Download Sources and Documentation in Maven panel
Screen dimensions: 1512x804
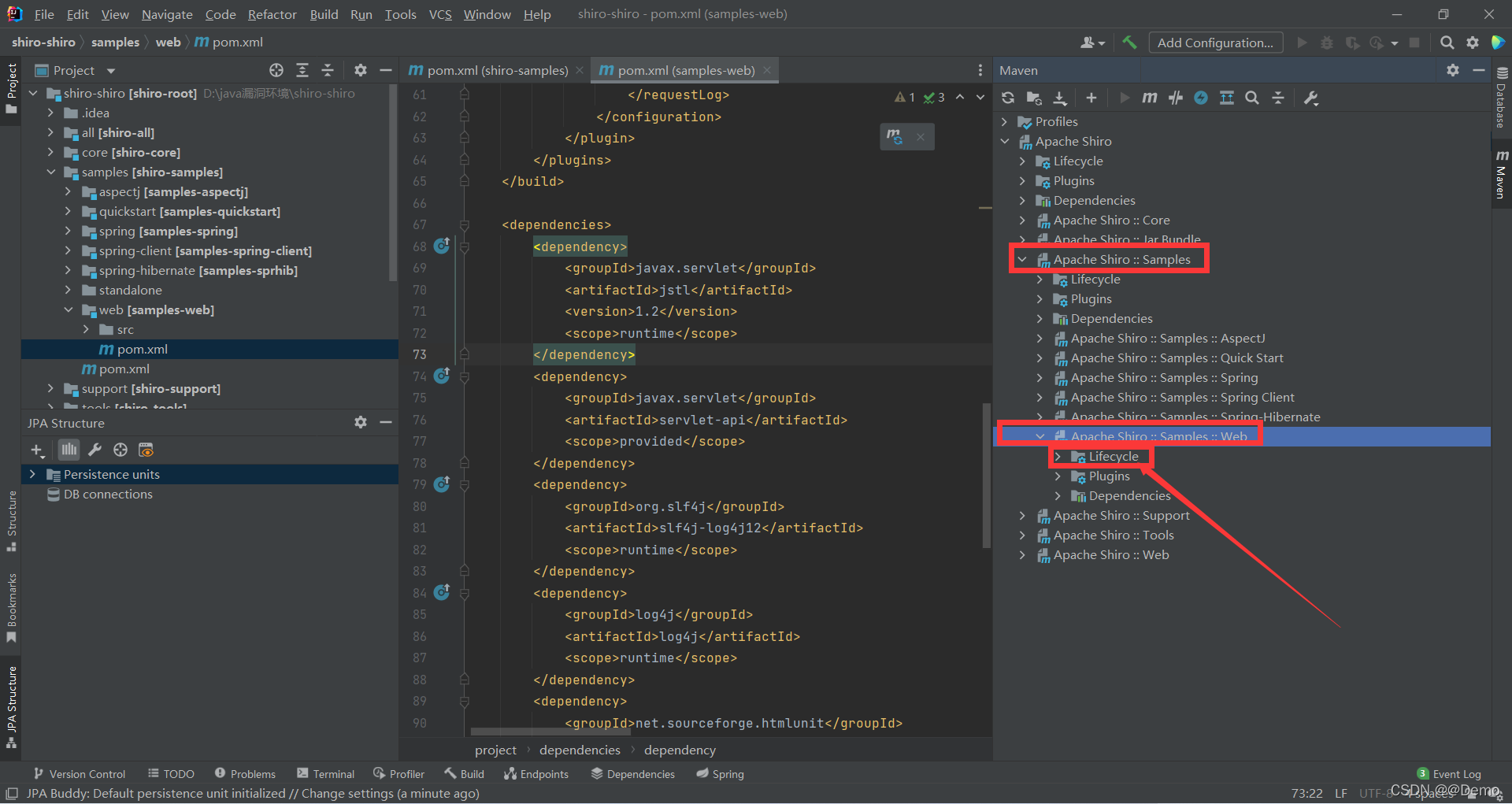[1060, 98]
